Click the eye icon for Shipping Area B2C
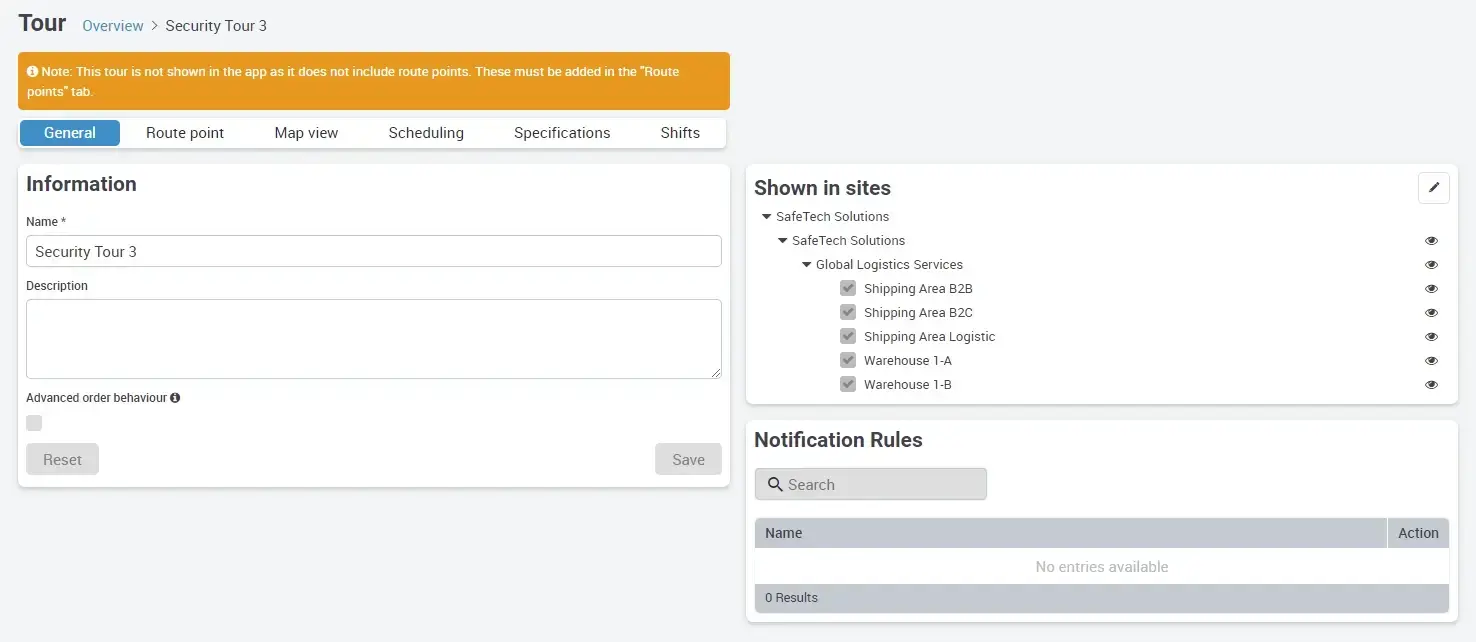Image resolution: width=1476 pixels, height=642 pixels. [x=1431, y=313]
